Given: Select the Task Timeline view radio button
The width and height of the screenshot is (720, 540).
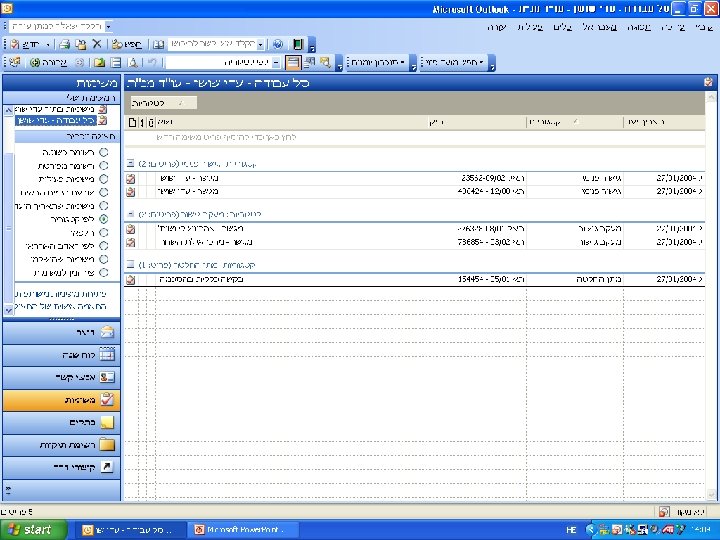Looking at the screenshot, I should pyautogui.click(x=104, y=273).
